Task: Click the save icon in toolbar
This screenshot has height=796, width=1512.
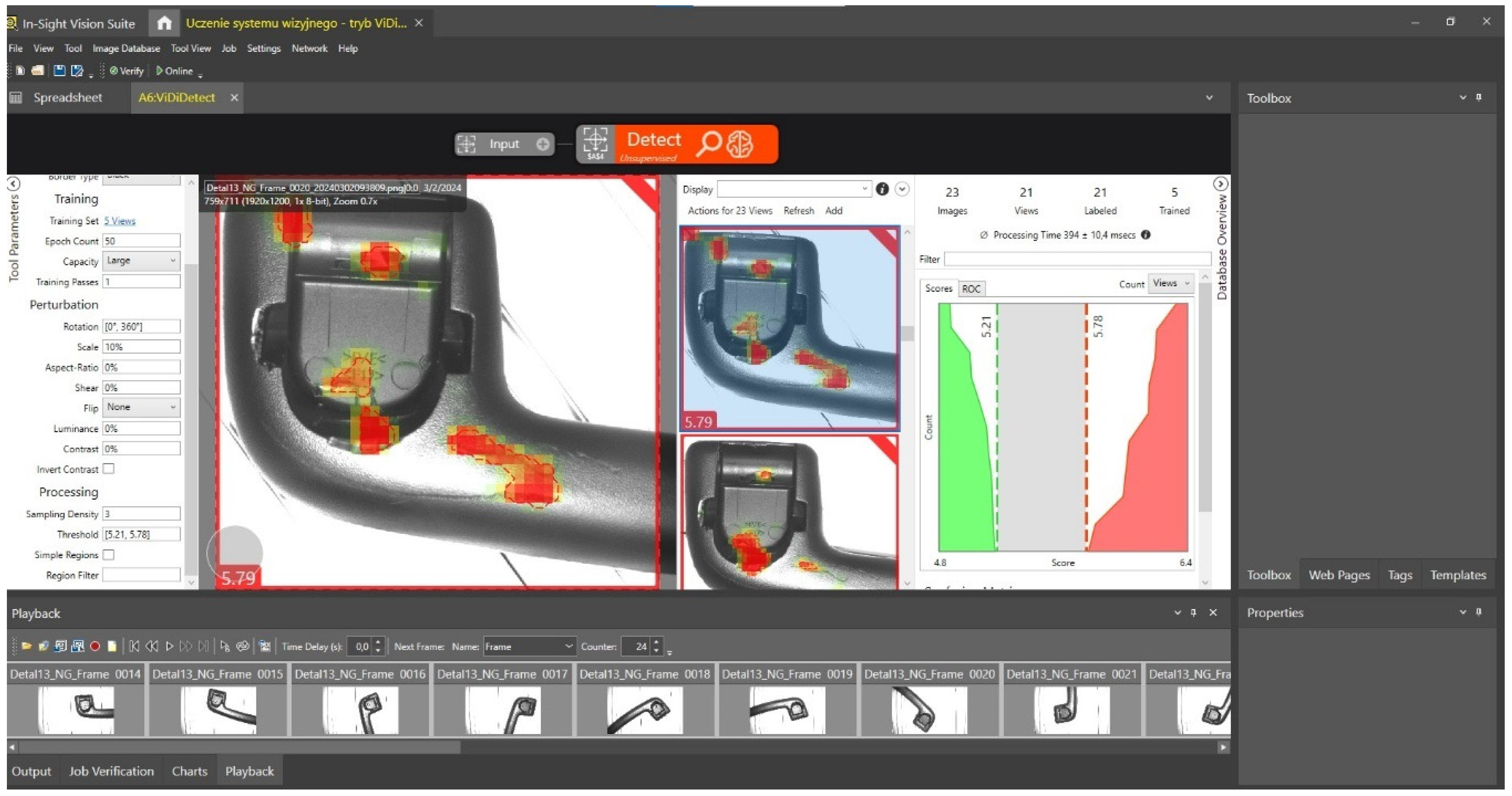Action: click(59, 71)
